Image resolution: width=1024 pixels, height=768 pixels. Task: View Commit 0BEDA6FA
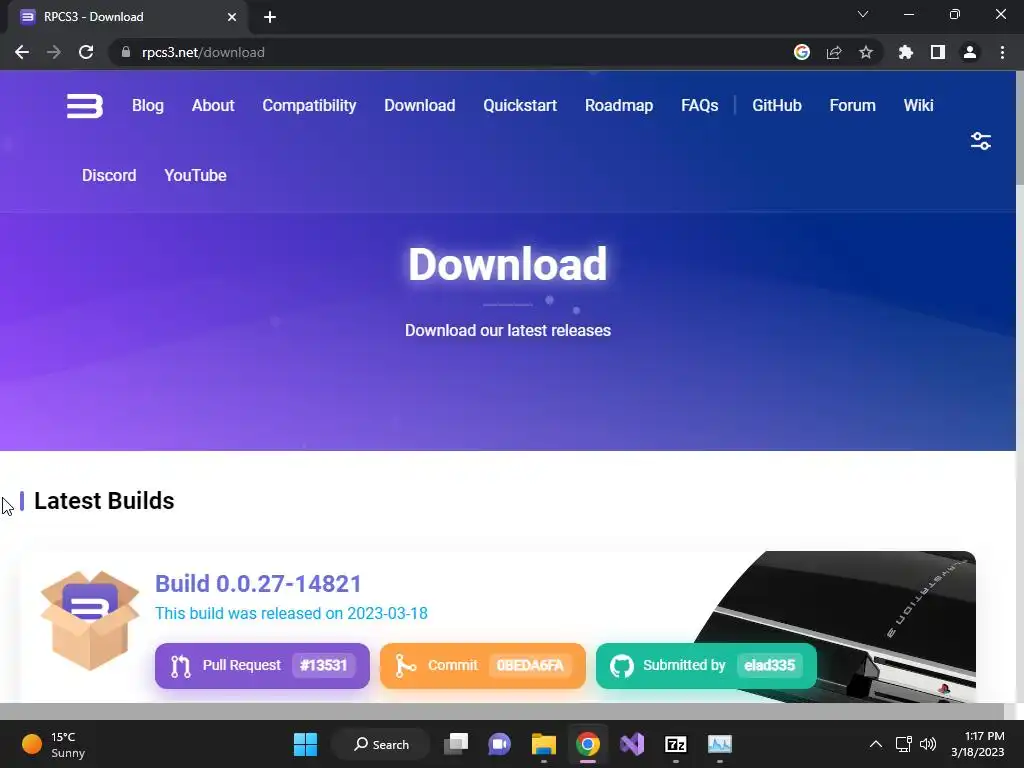coord(483,665)
